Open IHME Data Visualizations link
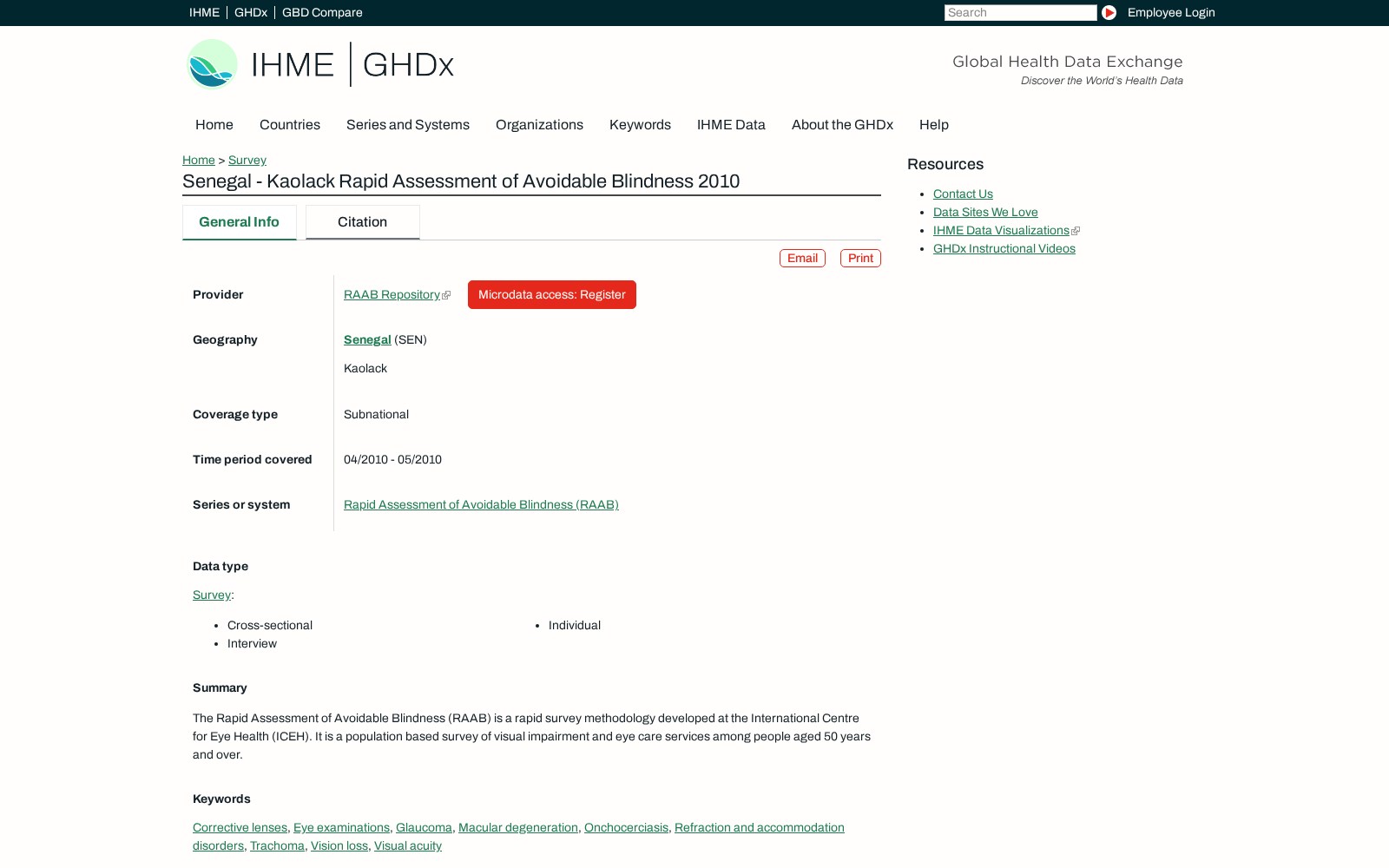The width and height of the screenshot is (1389, 868). [x=1001, y=231]
